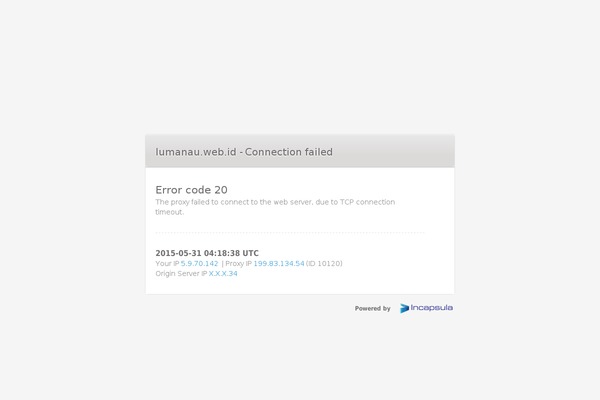Click the dotted separator line
The width and height of the screenshot is (600, 400).
point(290,232)
